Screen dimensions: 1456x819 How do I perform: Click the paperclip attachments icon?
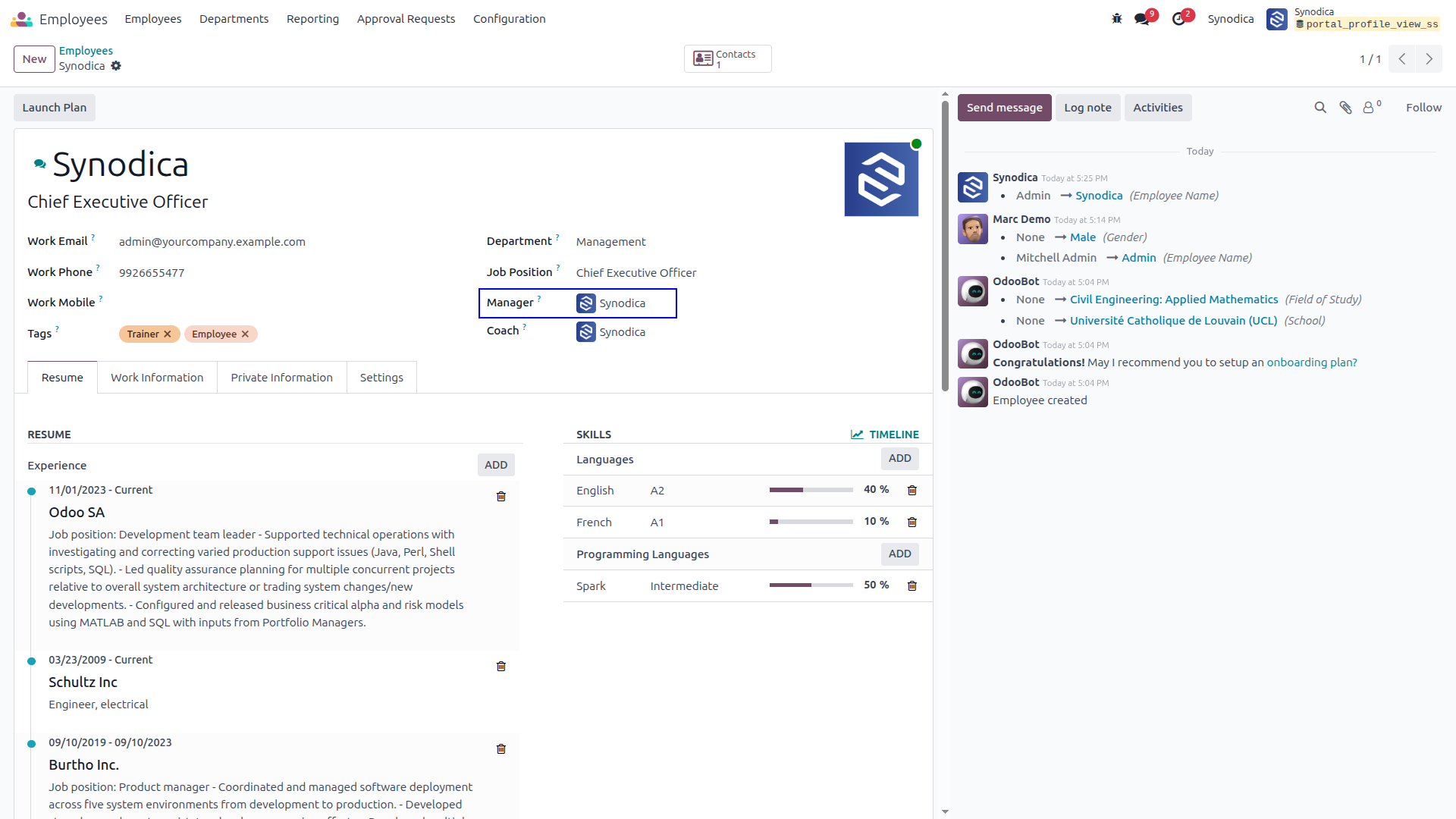[1345, 108]
